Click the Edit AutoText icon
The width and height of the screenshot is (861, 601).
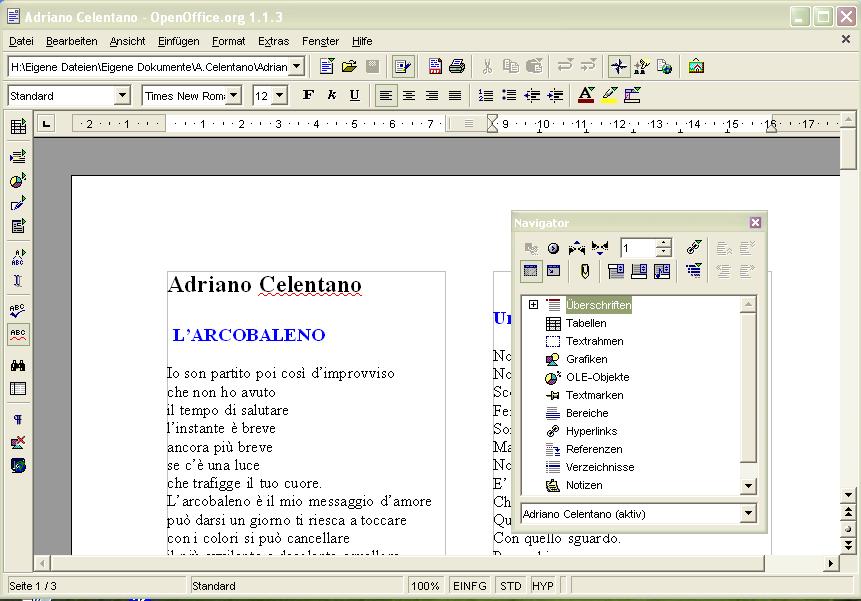point(18,257)
